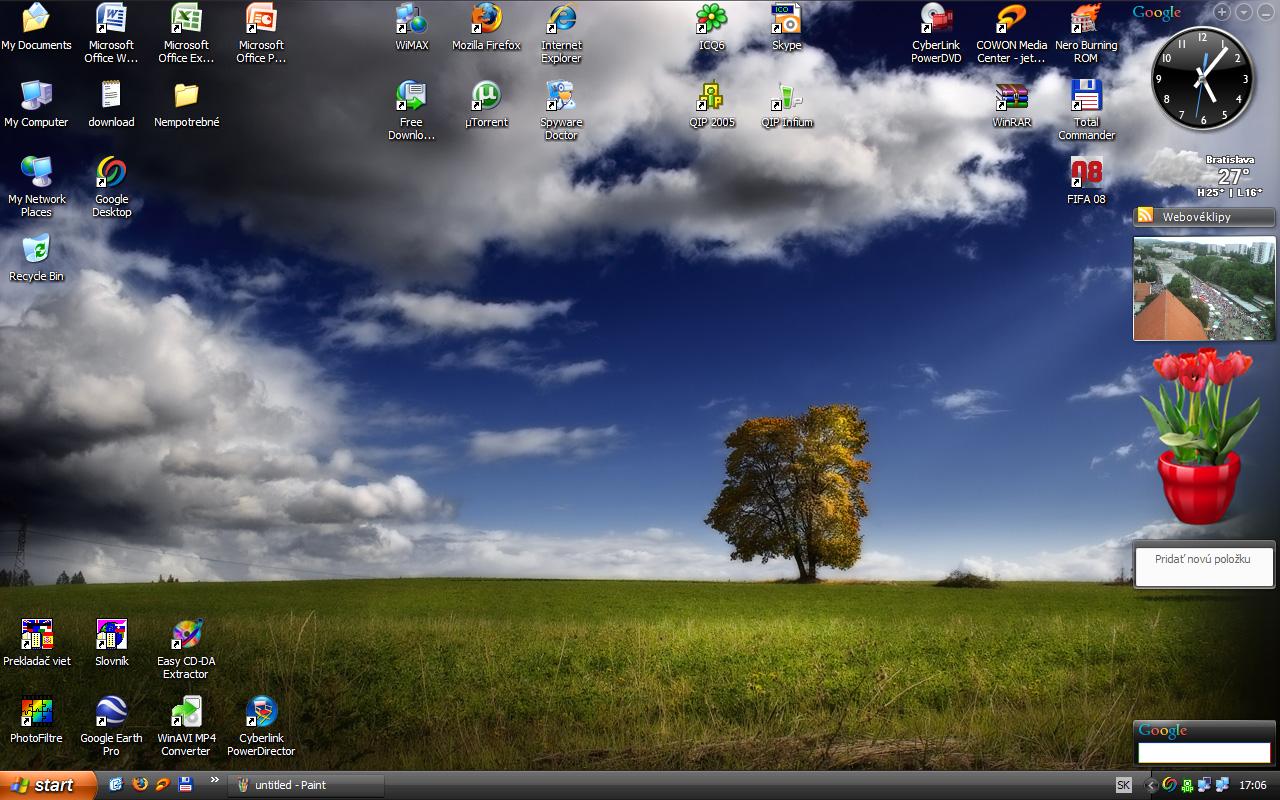
Task: Select the WinRAR desktop icon
Action: click(x=1011, y=97)
